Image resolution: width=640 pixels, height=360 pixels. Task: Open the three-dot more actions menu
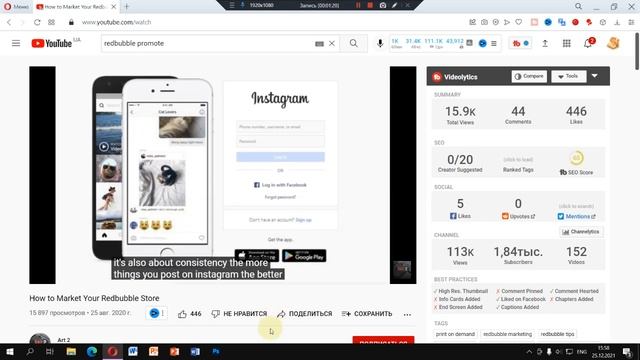pyautogui.click(x=407, y=314)
